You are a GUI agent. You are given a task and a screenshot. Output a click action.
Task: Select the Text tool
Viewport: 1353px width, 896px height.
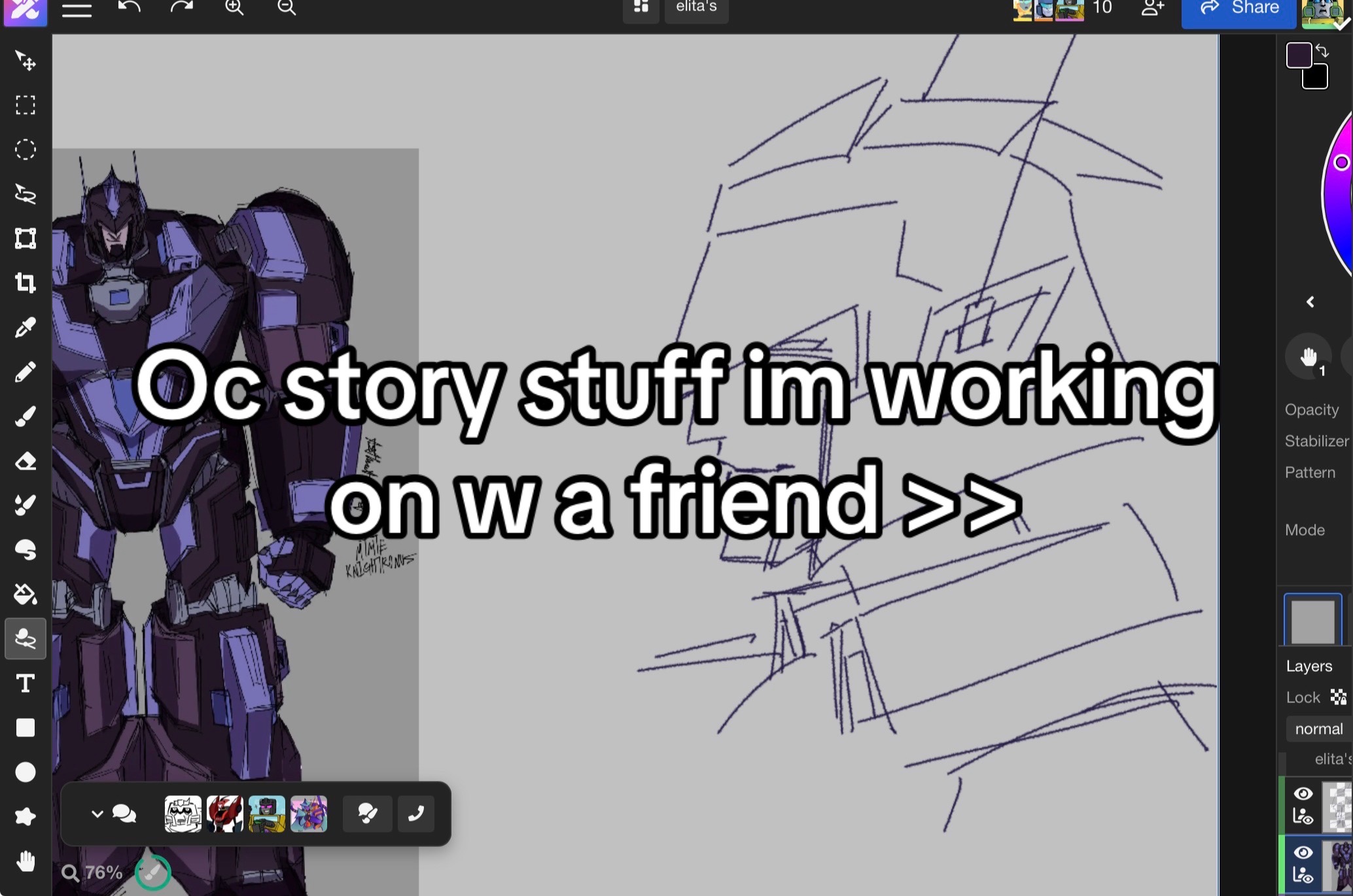(26, 683)
